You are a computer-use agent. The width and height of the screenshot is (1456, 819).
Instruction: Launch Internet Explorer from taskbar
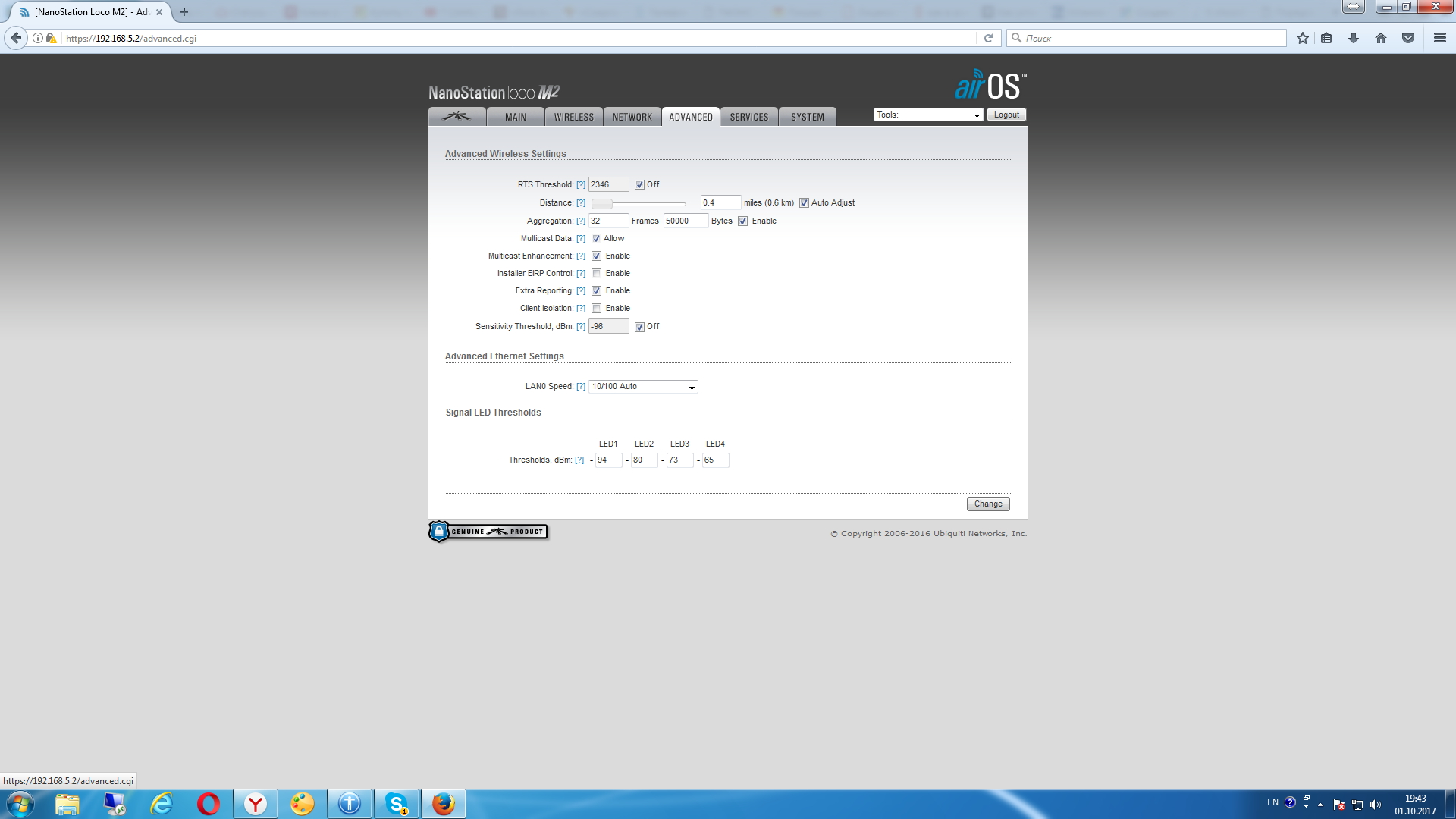(x=162, y=804)
